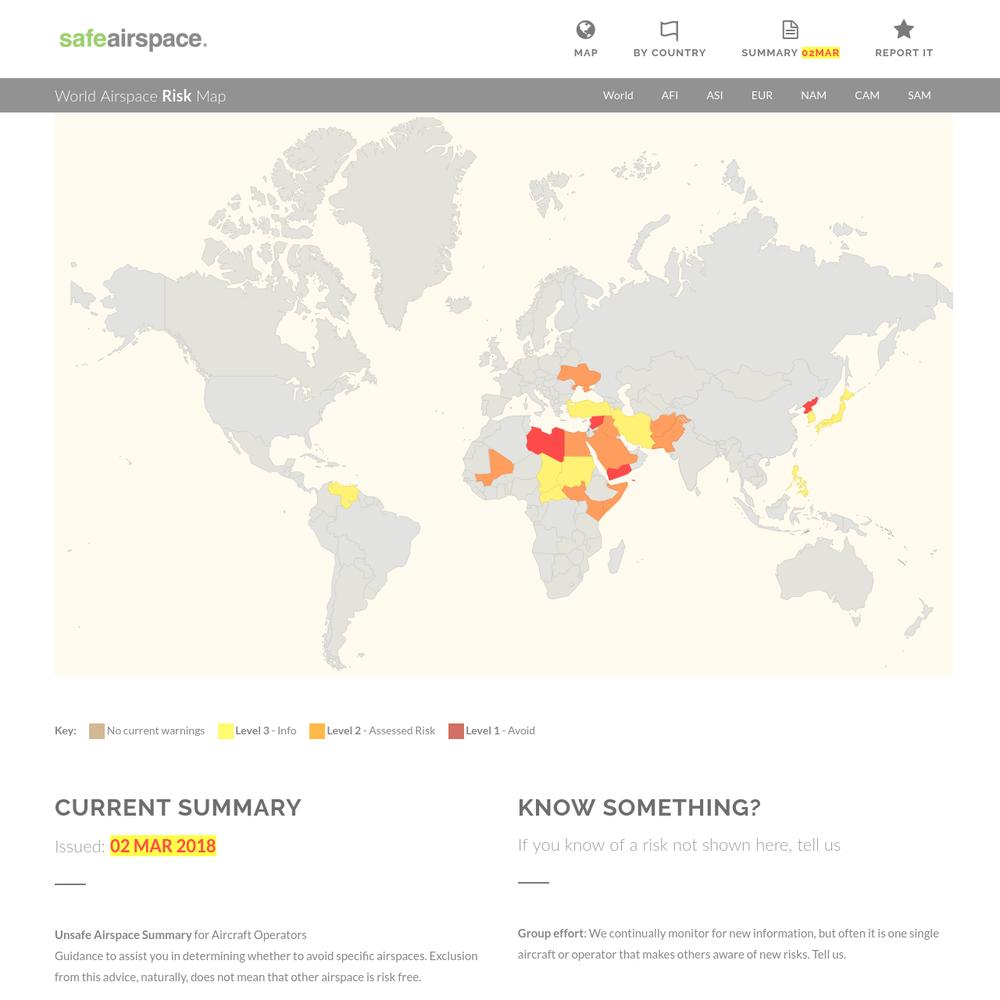The width and height of the screenshot is (1000, 1000).
Task: Switch to AFI region tab
Action: (670, 96)
